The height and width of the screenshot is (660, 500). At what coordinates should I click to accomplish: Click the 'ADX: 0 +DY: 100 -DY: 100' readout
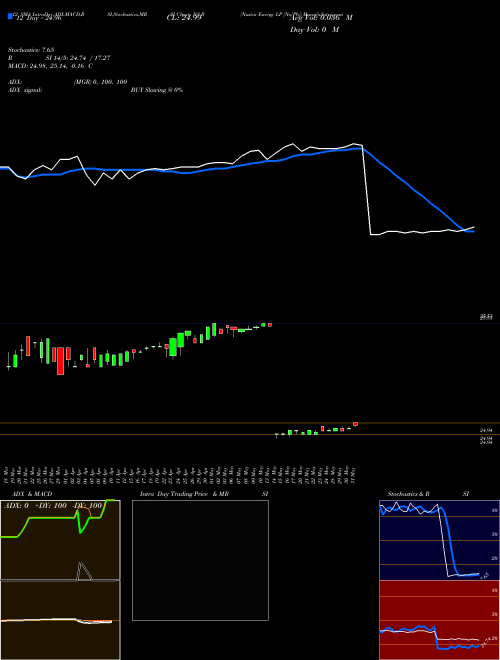coord(53,505)
